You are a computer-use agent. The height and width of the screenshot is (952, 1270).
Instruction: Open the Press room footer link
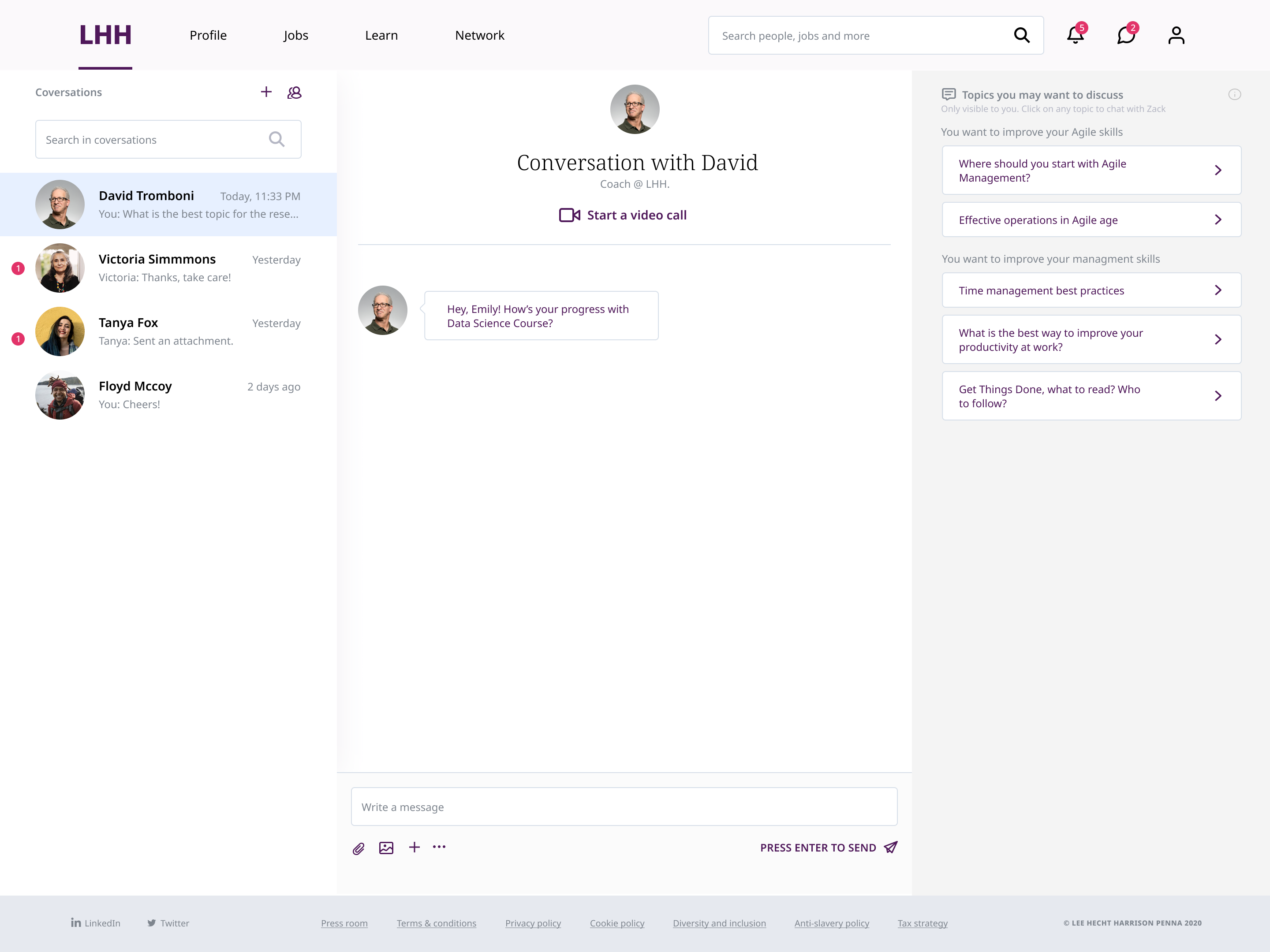[344, 923]
